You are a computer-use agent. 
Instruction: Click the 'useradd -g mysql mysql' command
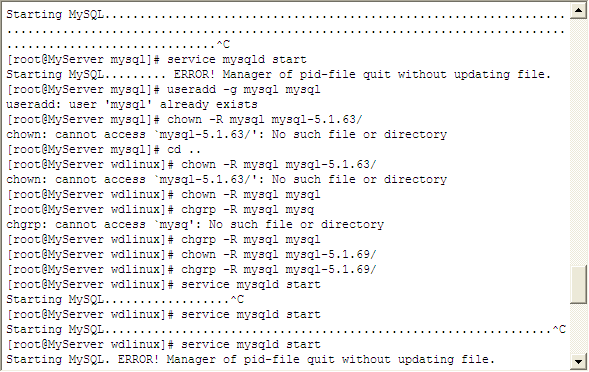[243, 89]
